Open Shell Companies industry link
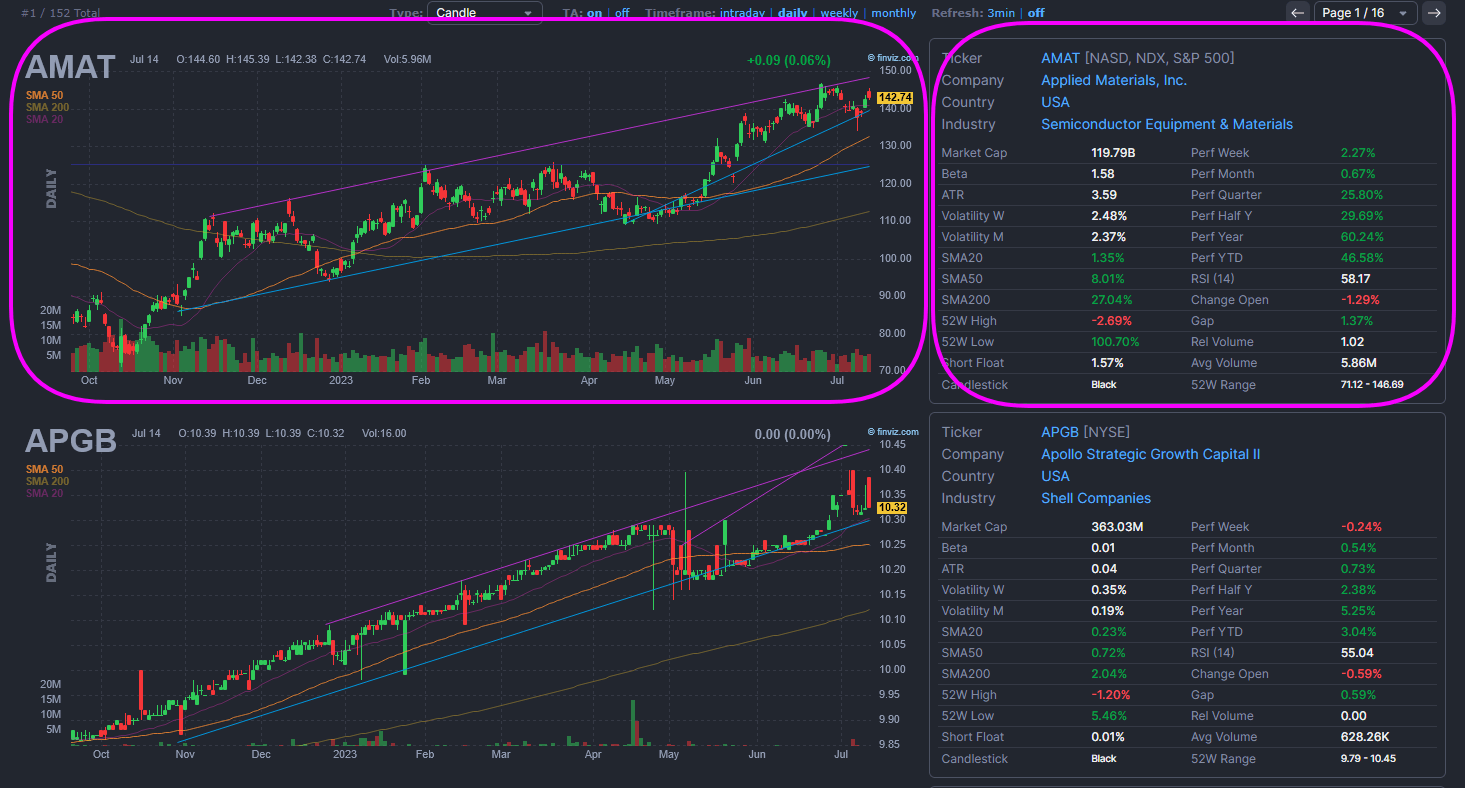1465x788 pixels. pos(1096,498)
